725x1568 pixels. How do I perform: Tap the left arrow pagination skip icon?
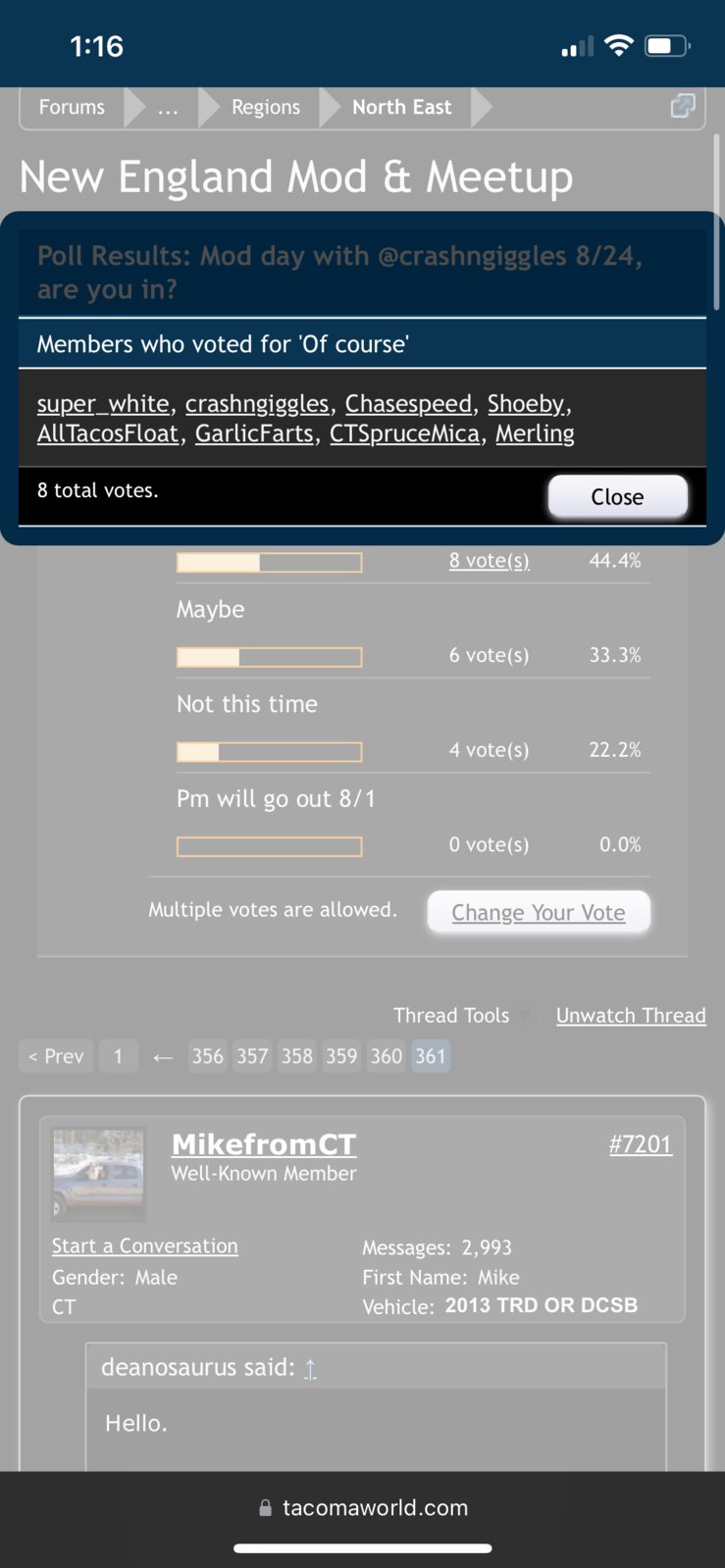click(x=163, y=1057)
